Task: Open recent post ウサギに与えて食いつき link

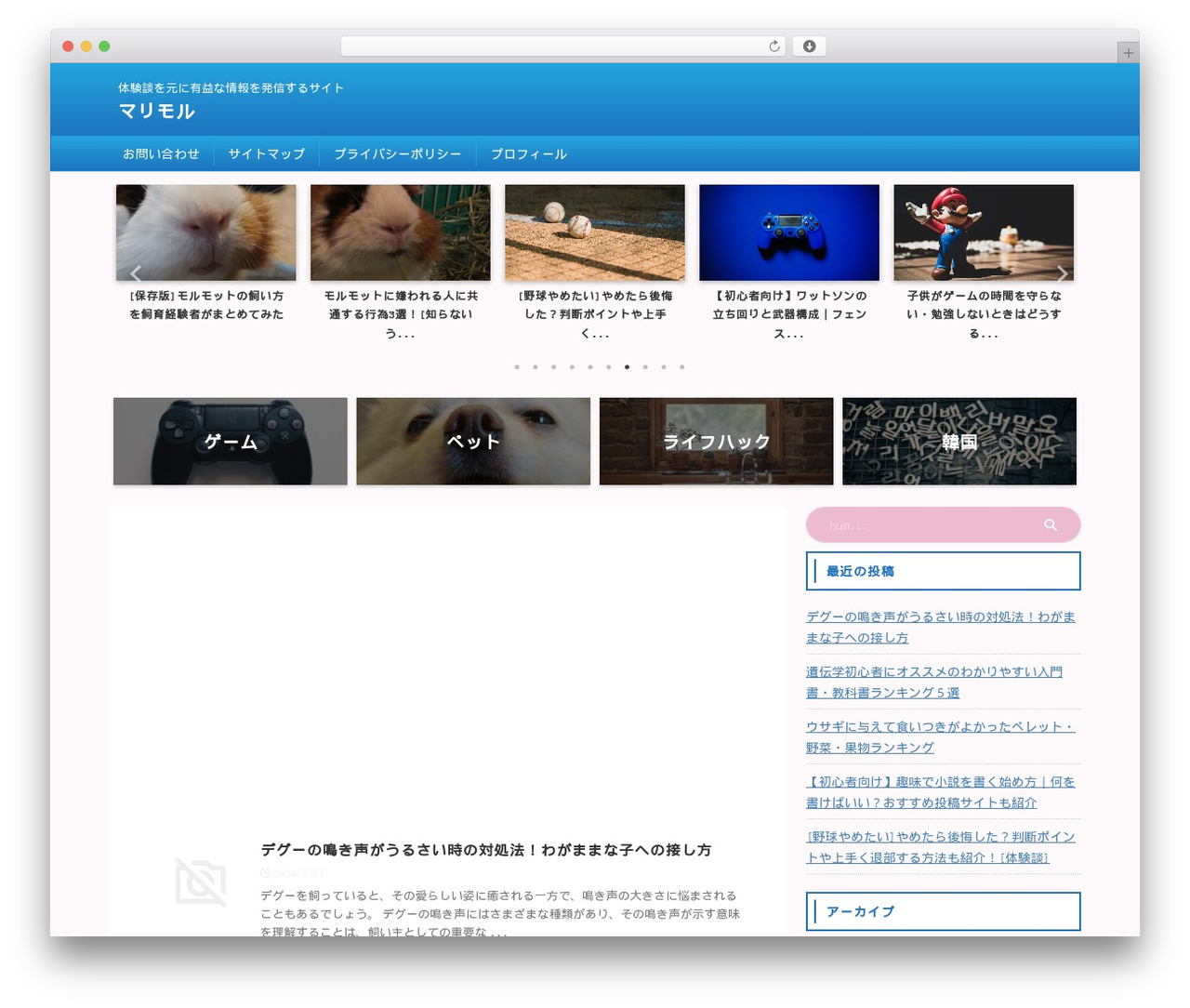Action: pos(941,737)
